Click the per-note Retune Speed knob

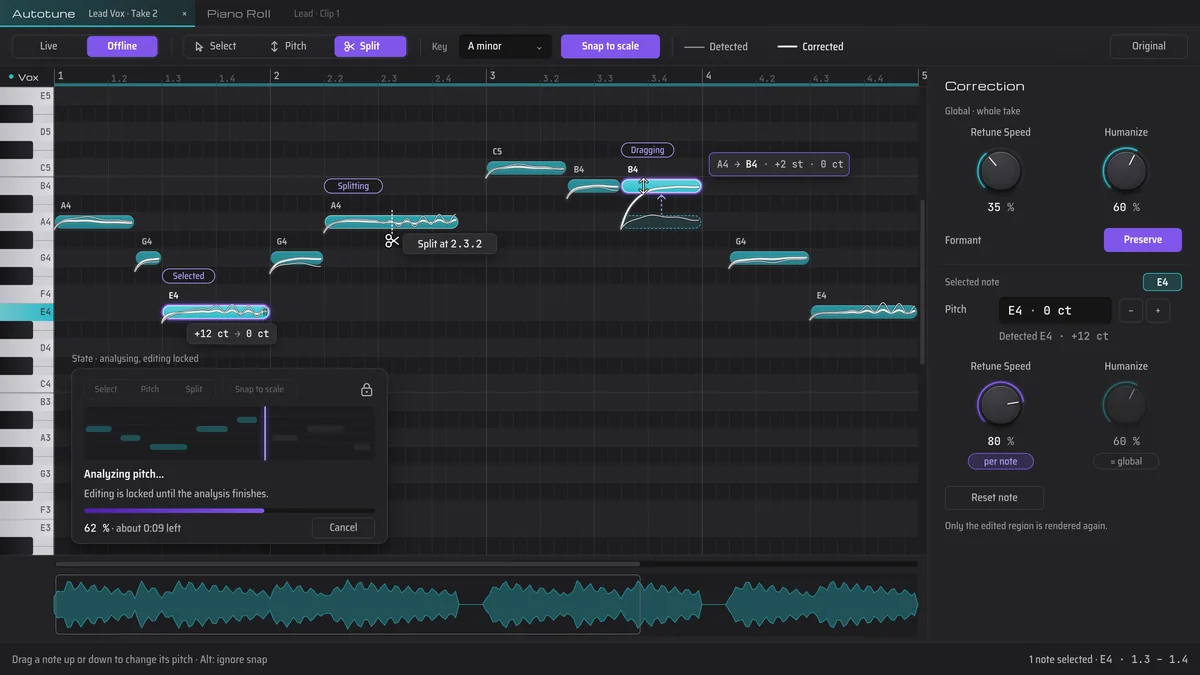click(1000, 405)
